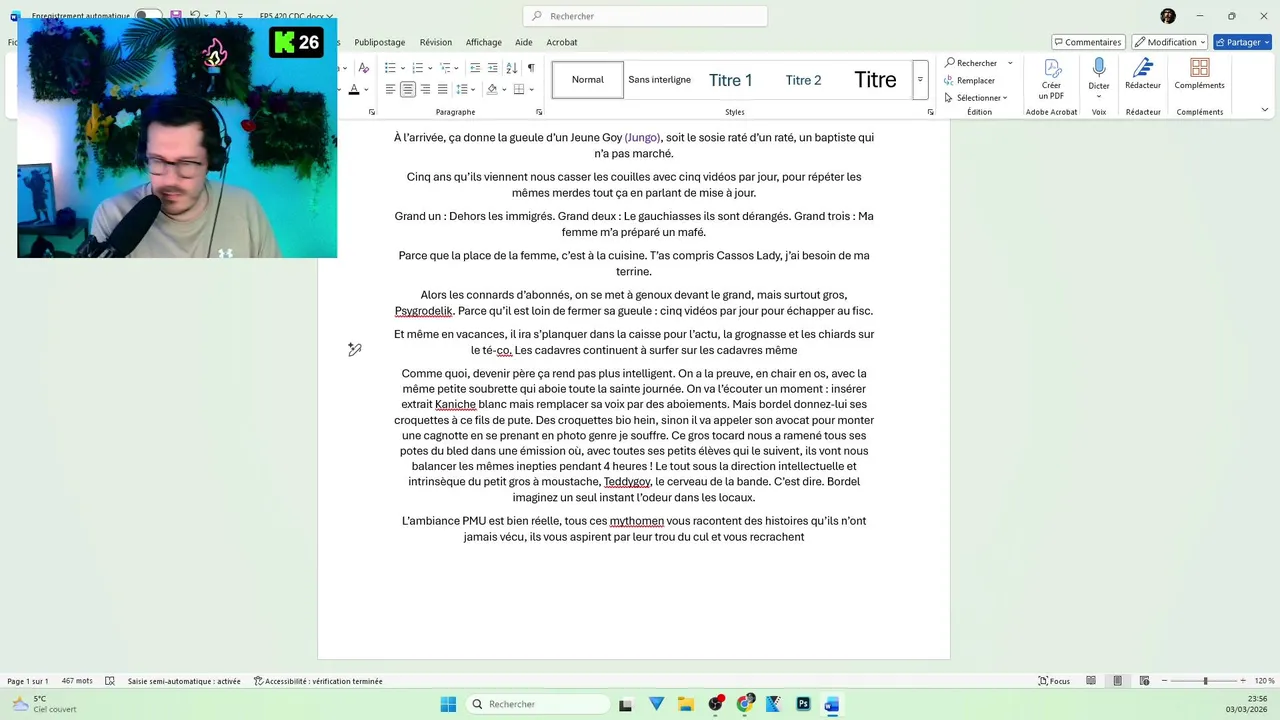Collapse the ribbon with the chevron
The width and height of the screenshot is (1280, 720).
point(1264,110)
